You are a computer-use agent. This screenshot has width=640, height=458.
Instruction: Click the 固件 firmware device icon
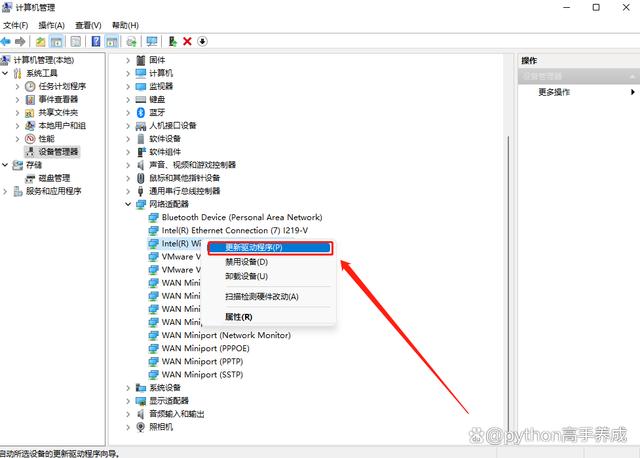[141, 60]
